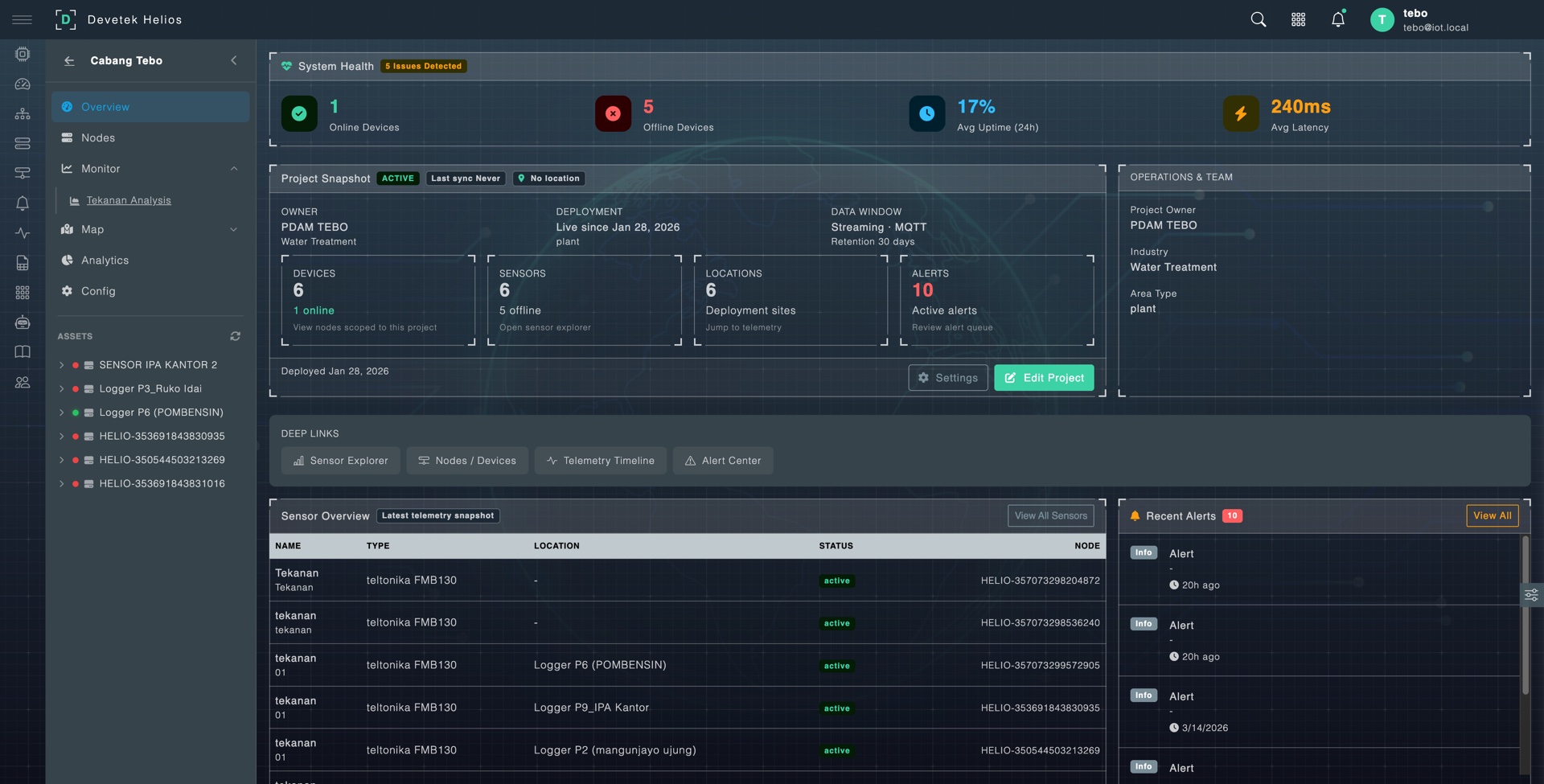The width and height of the screenshot is (1544, 784).
Task: Open the Telemetry Timeline deep link
Action: click(x=600, y=460)
